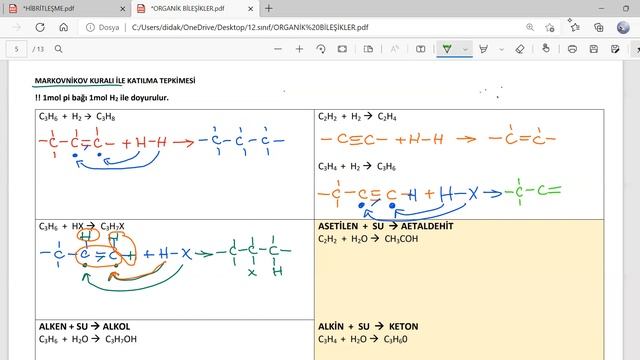Select the Erase tool
Image resolution: width=640 pixels, height=360 pixels.
(x=520, y=49)
